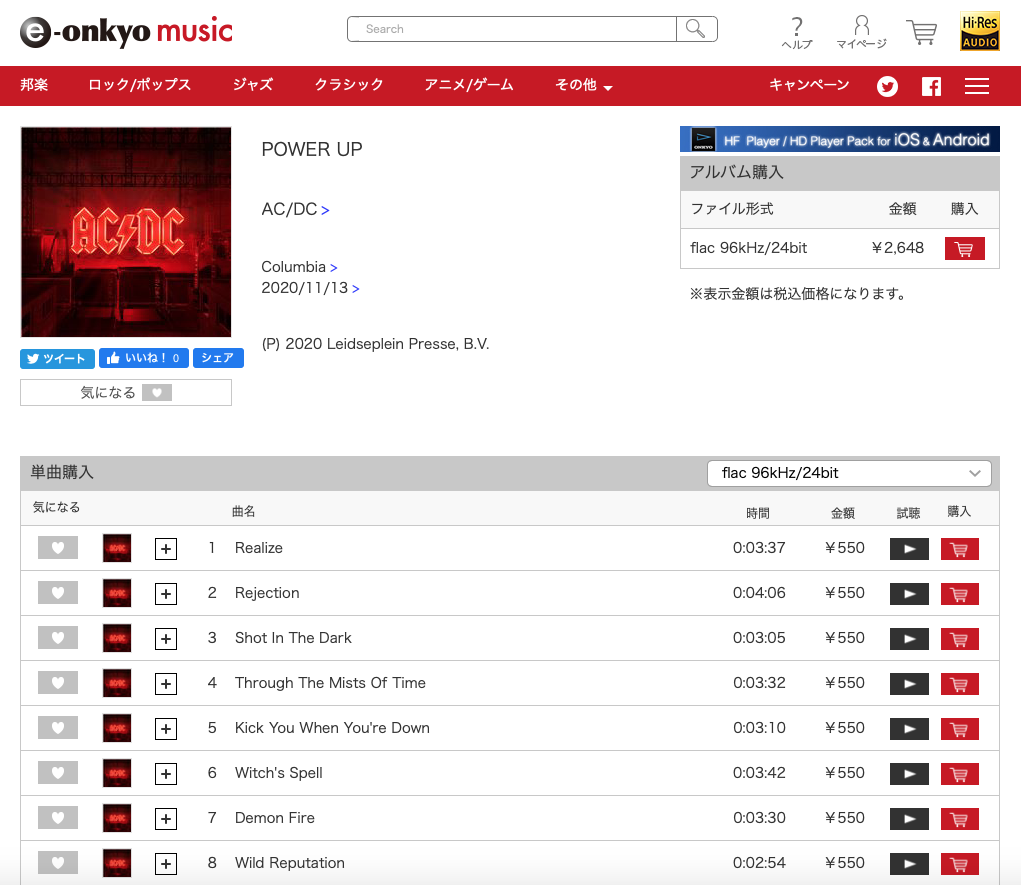1021x885 pixels.
Task: Open the 2020/11/13 release date link
Action: (310, 288)
